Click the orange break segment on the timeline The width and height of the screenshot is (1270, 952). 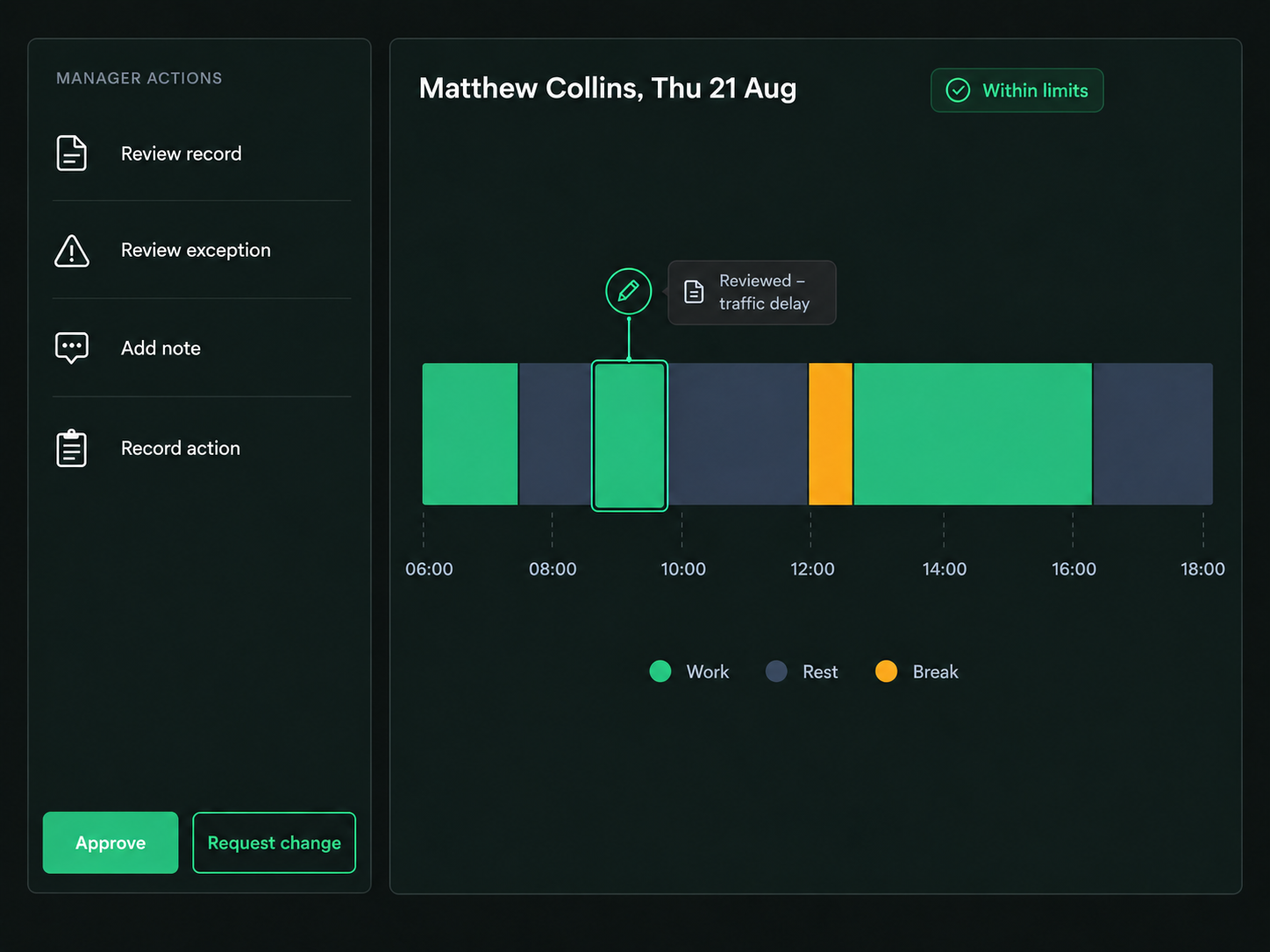point(831,434)
